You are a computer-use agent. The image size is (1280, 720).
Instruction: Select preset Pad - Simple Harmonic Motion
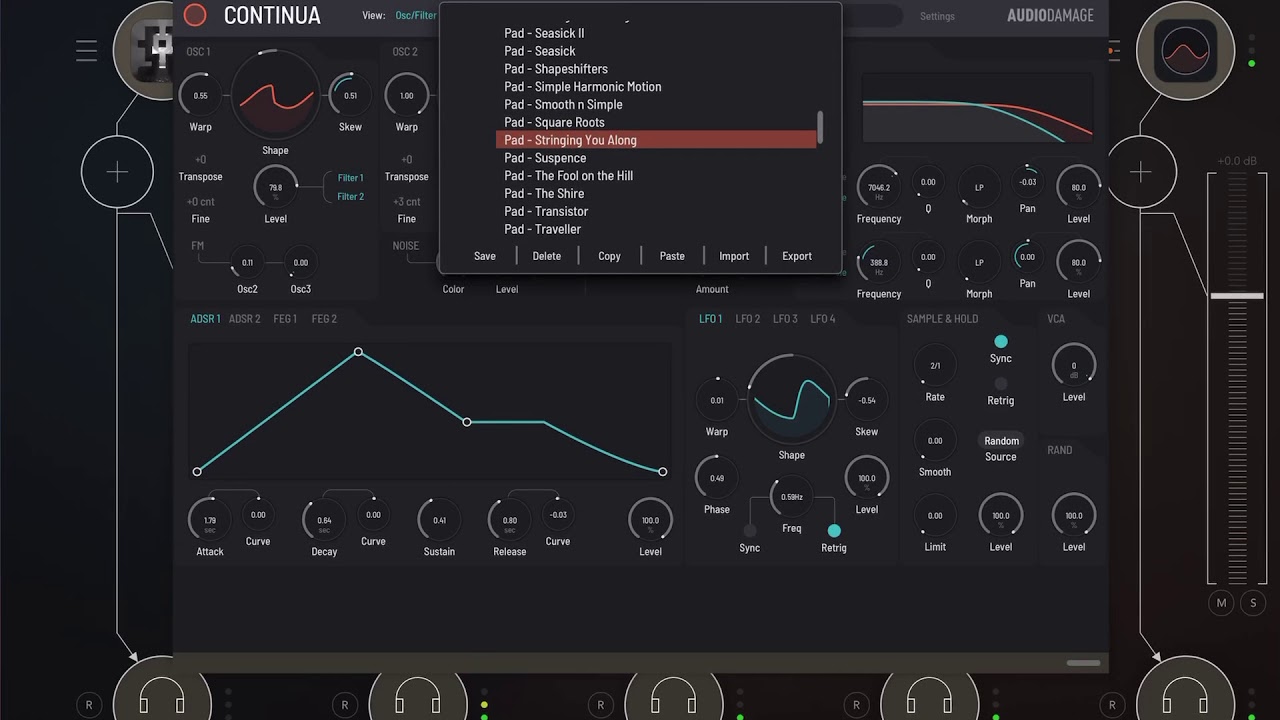coord(583,87)
